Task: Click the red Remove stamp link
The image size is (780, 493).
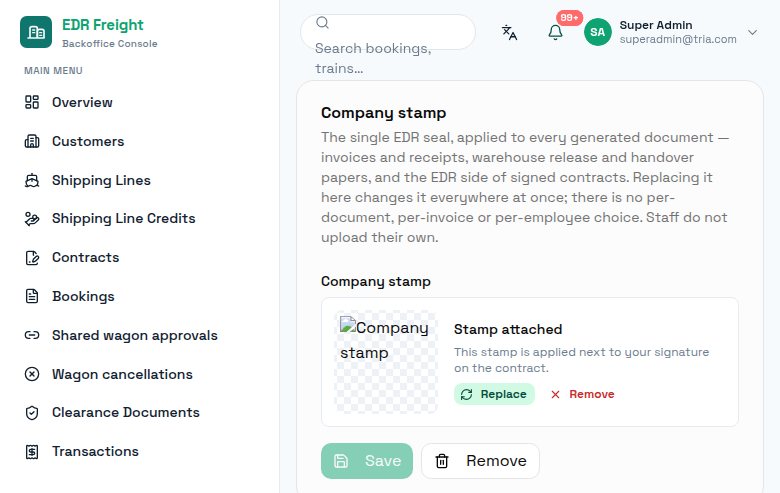Action: click(583, 394)
